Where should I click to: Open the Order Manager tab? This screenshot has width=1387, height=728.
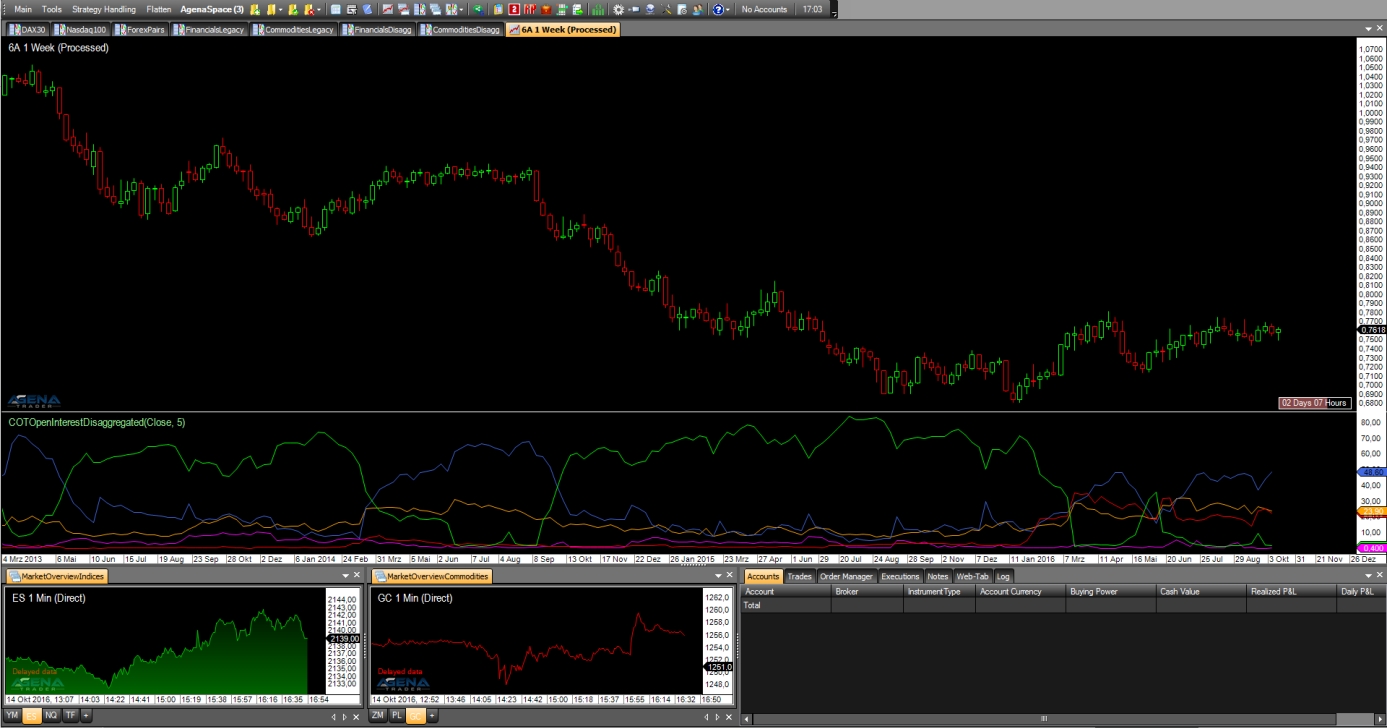tap(846, 577)
